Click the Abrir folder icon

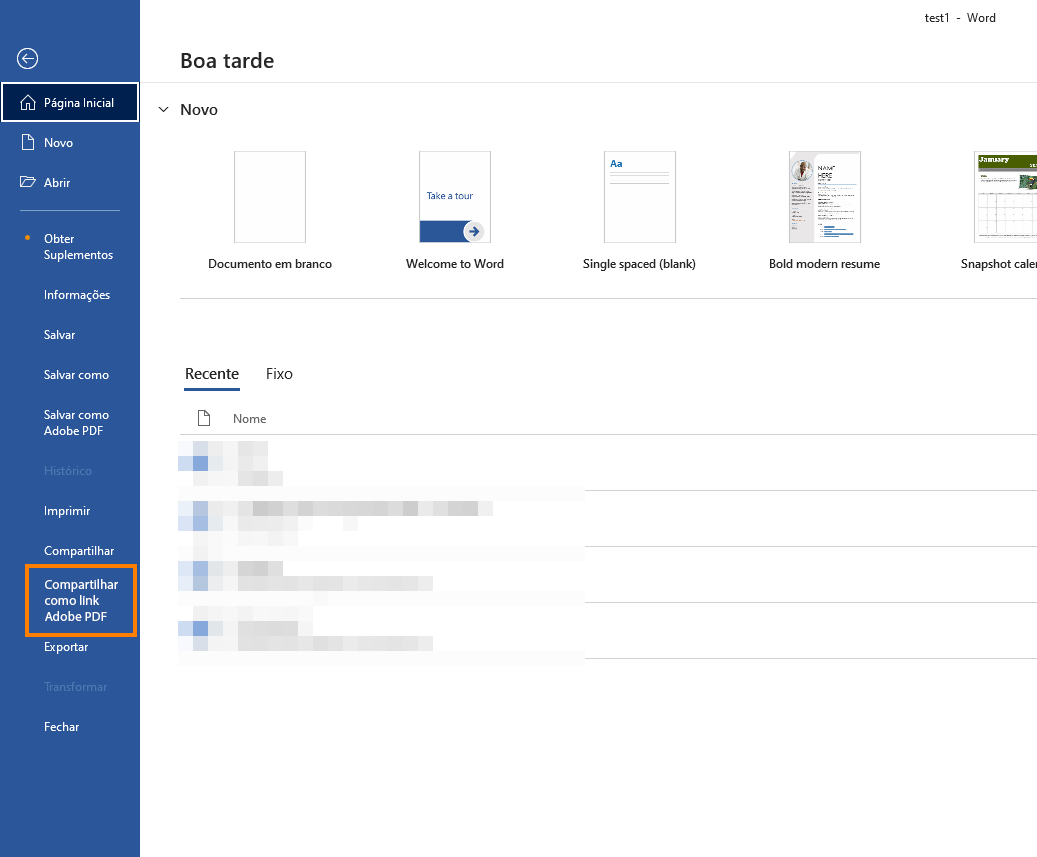(27, 182)
